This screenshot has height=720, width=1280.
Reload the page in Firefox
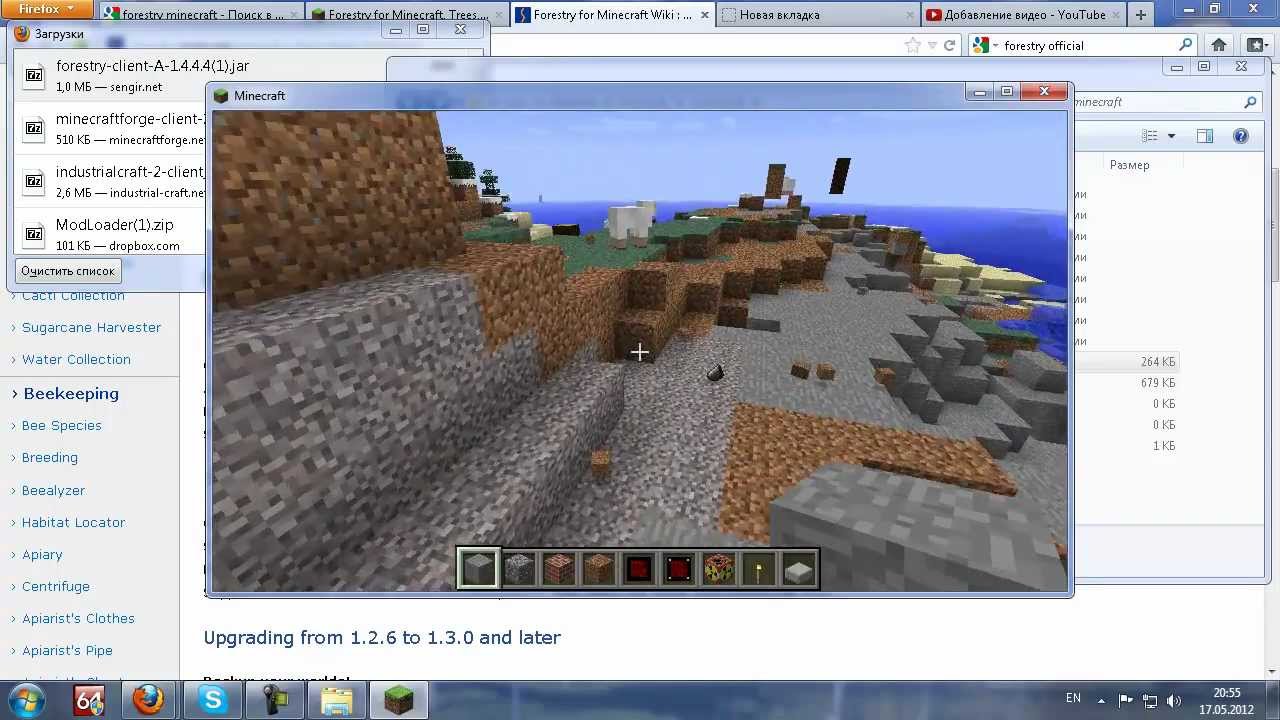coord(949,45)
